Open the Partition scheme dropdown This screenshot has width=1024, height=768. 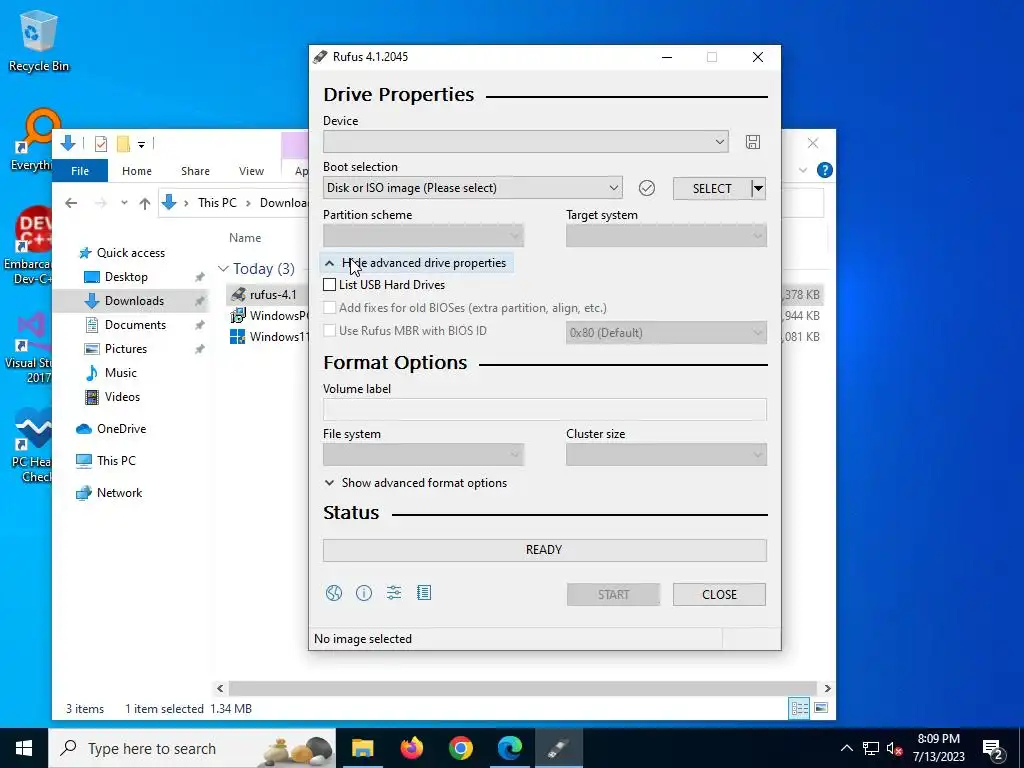coord(423,235)
